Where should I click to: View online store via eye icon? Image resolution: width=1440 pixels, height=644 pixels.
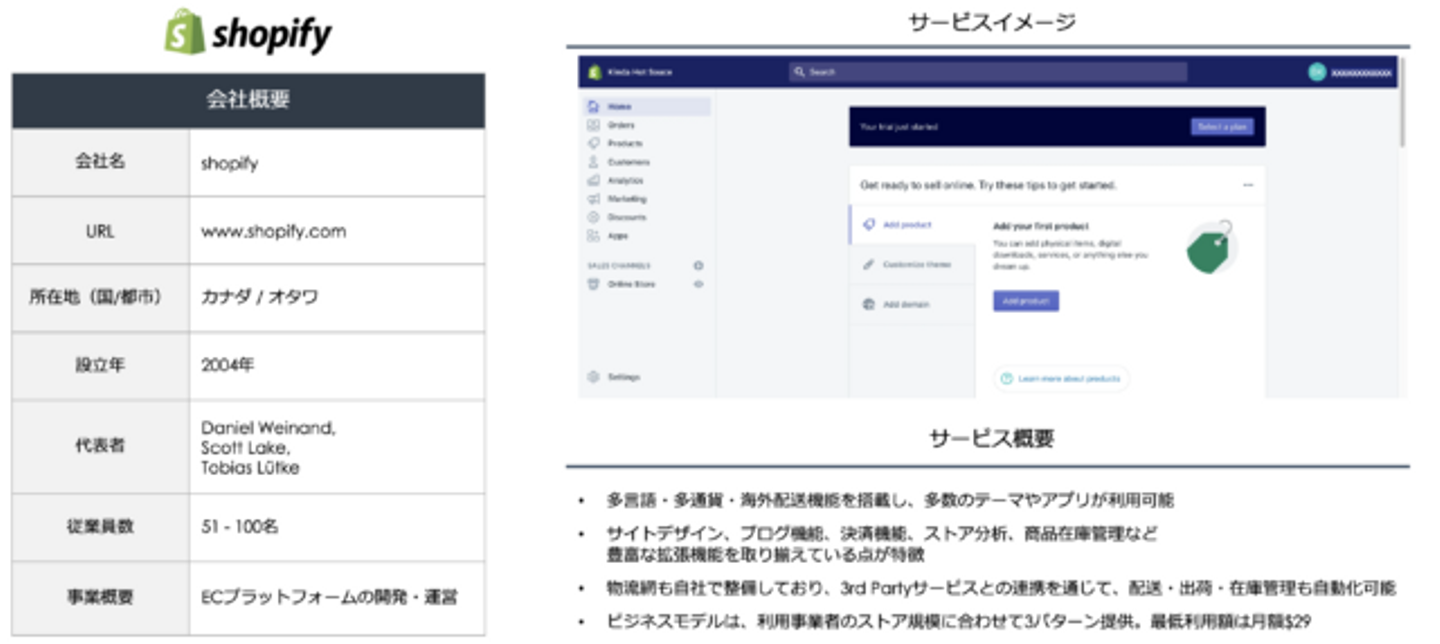coord(698,284)
